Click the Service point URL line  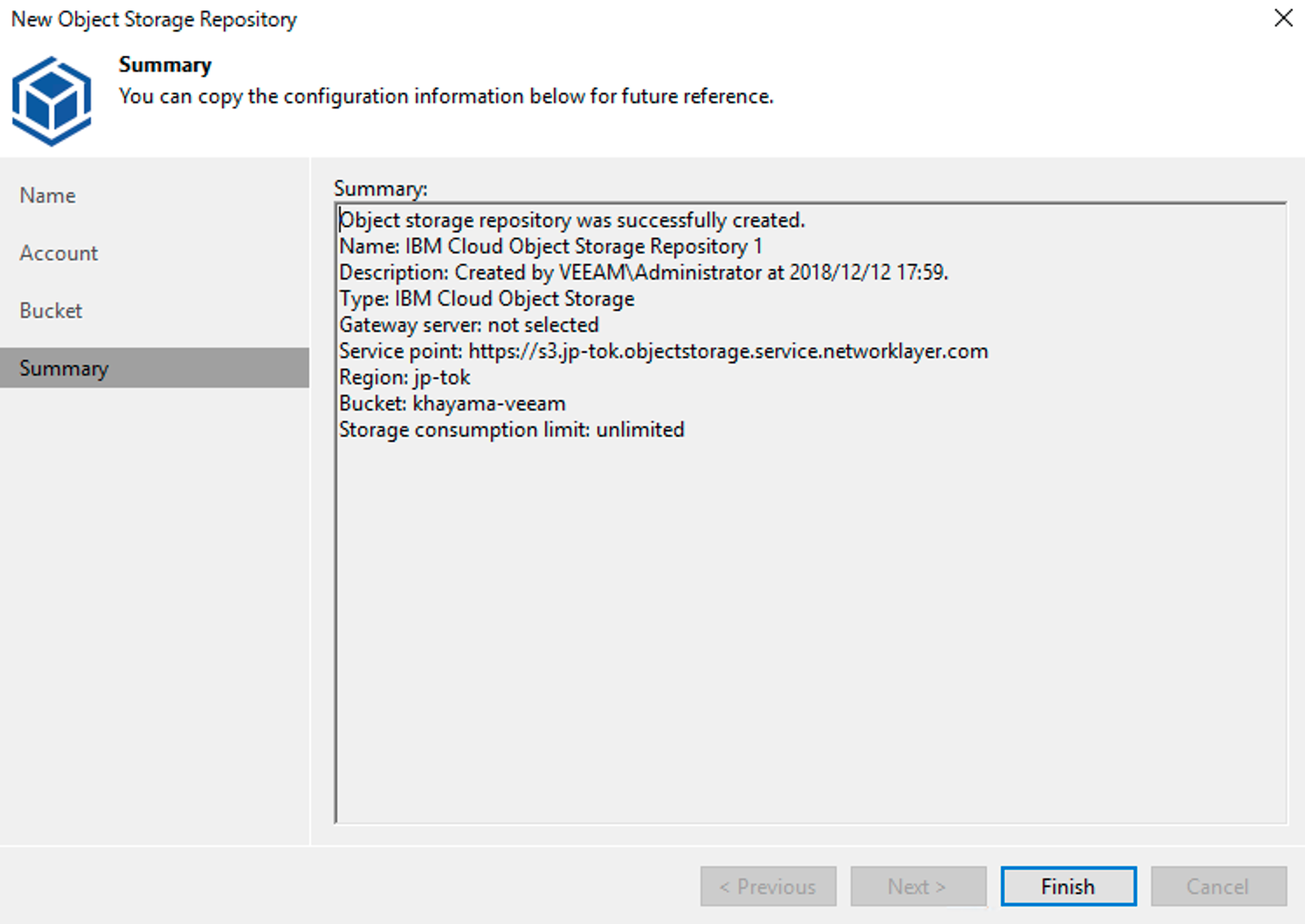664,351
